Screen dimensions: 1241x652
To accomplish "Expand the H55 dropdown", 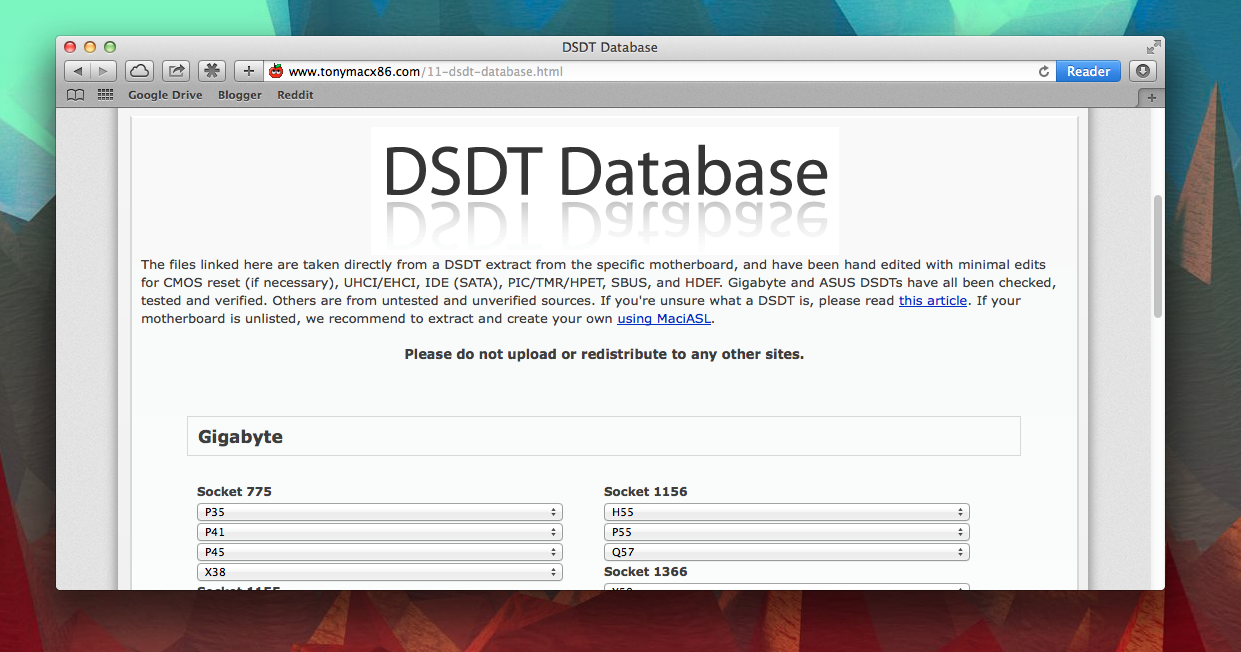I will 787,512.
